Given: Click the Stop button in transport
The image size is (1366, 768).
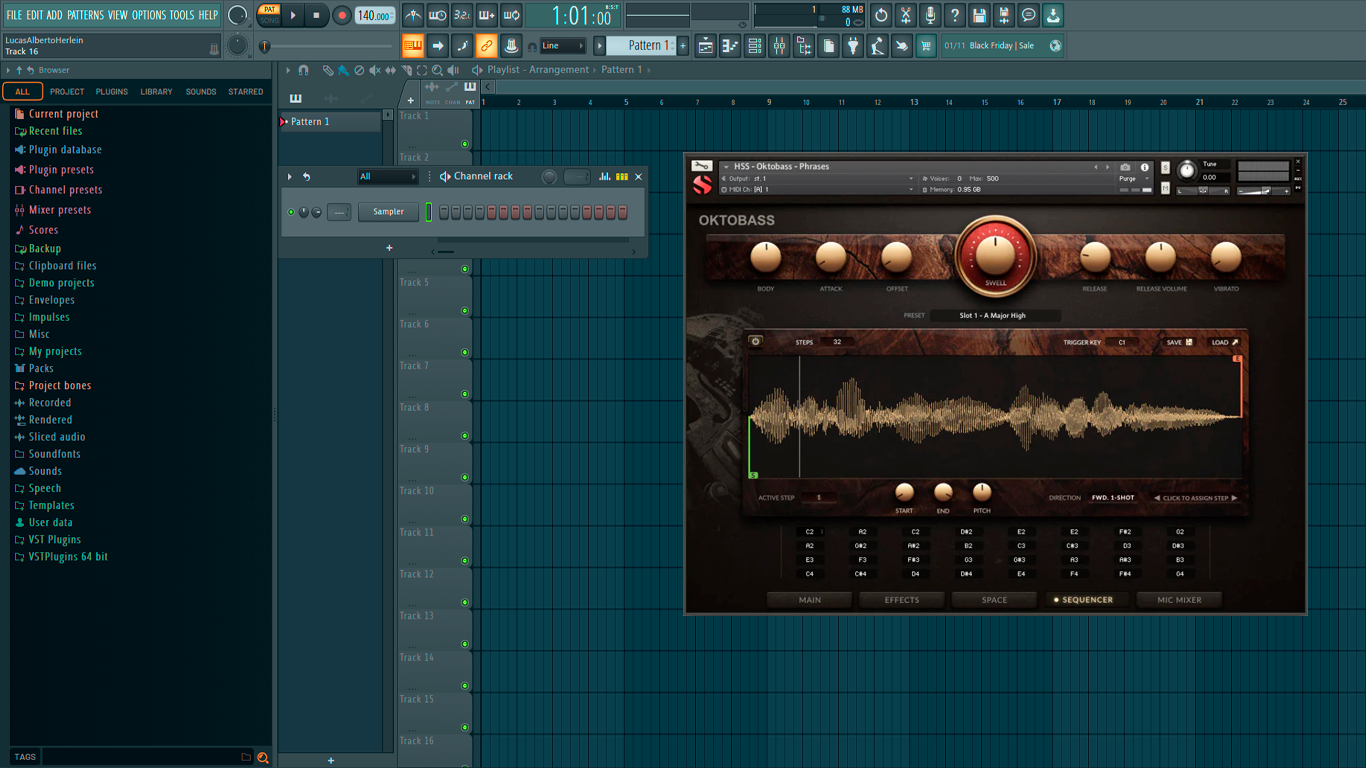Looking at the screenshot, I should tap(316, 15).
